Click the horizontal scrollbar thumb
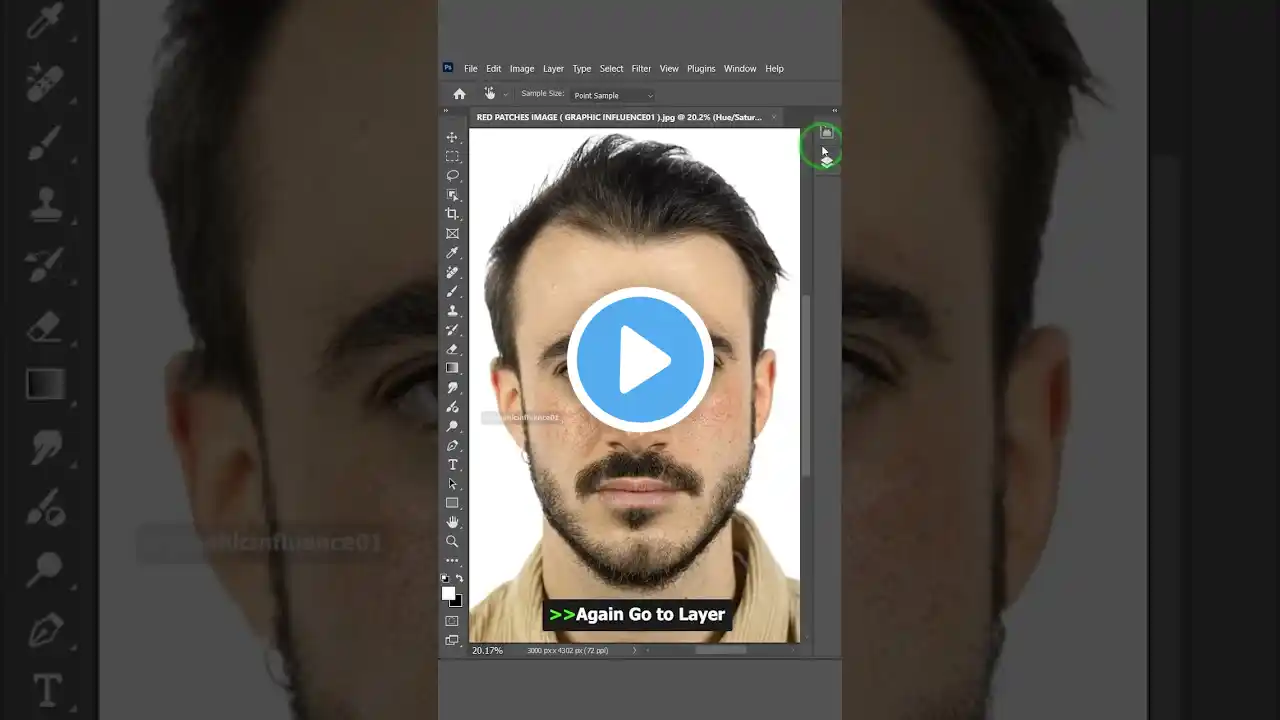 click(x=721, y=650)
